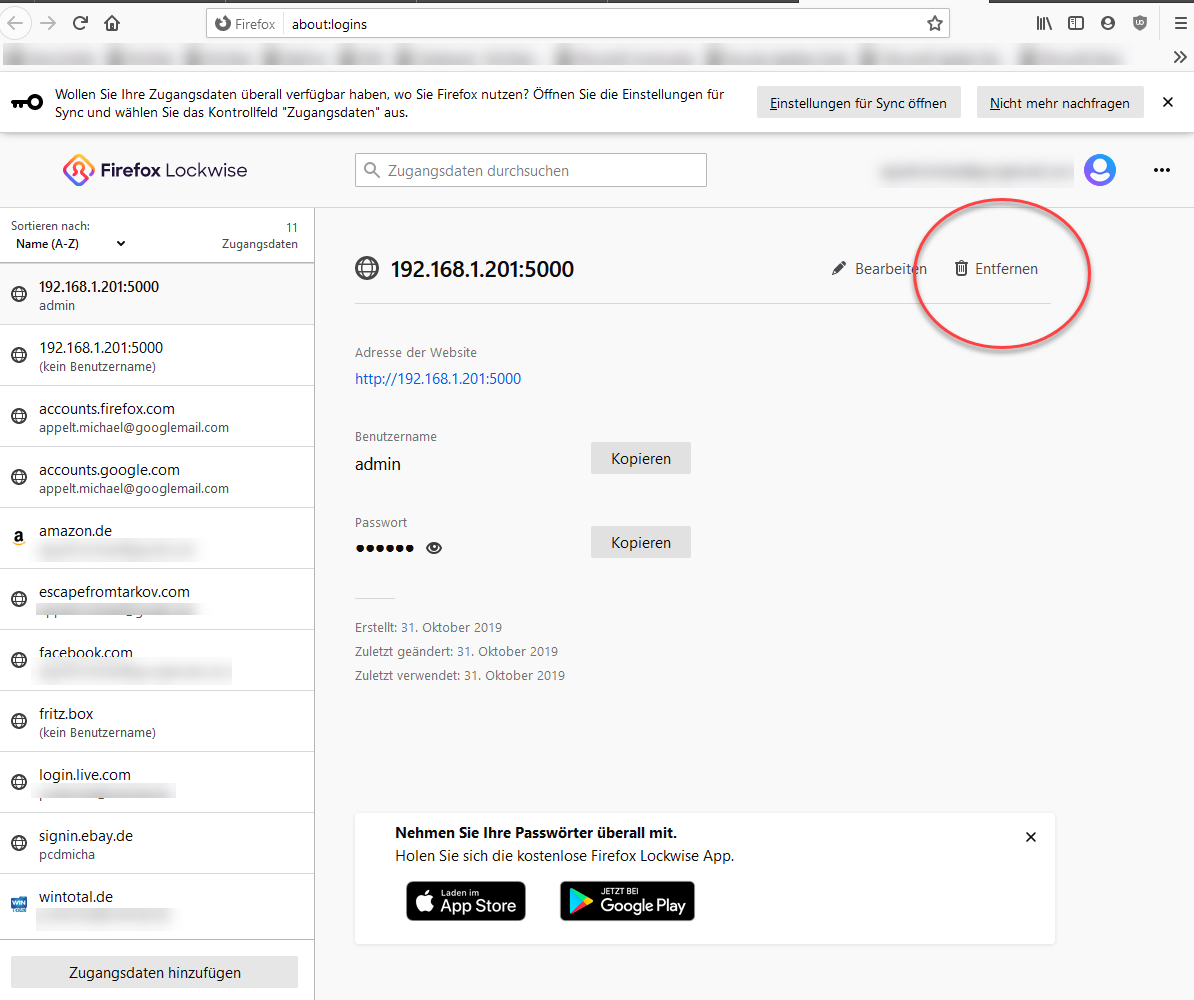This screenshot has height=1000, width=1194.
Task: Select the amazon.de login entry
Action: click(157, 538)
